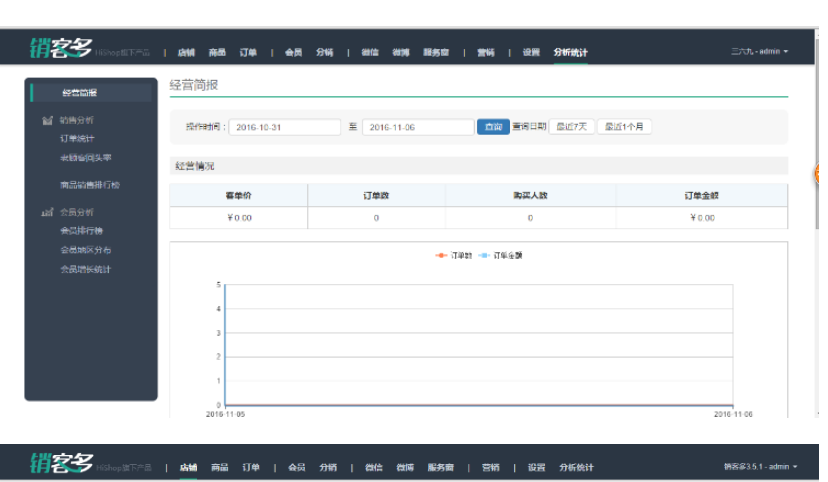Open 订单统计 in the sidebar
The width and height of the screenshot is (828, 482).
[x=77, y=138]
